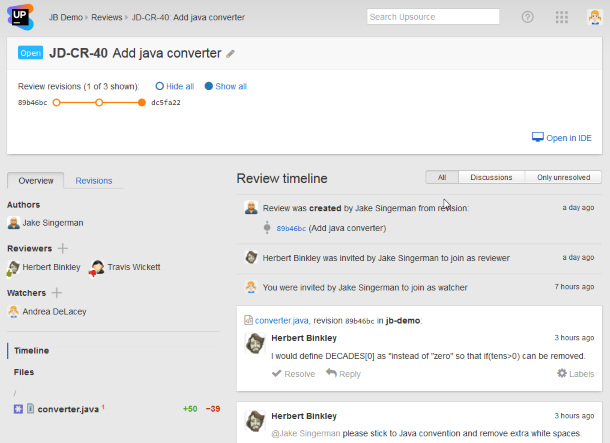This screenshot has height=443, width=610.
Task: Toggle first revision marker 89b46bc
Action: [x=56, y=103]
